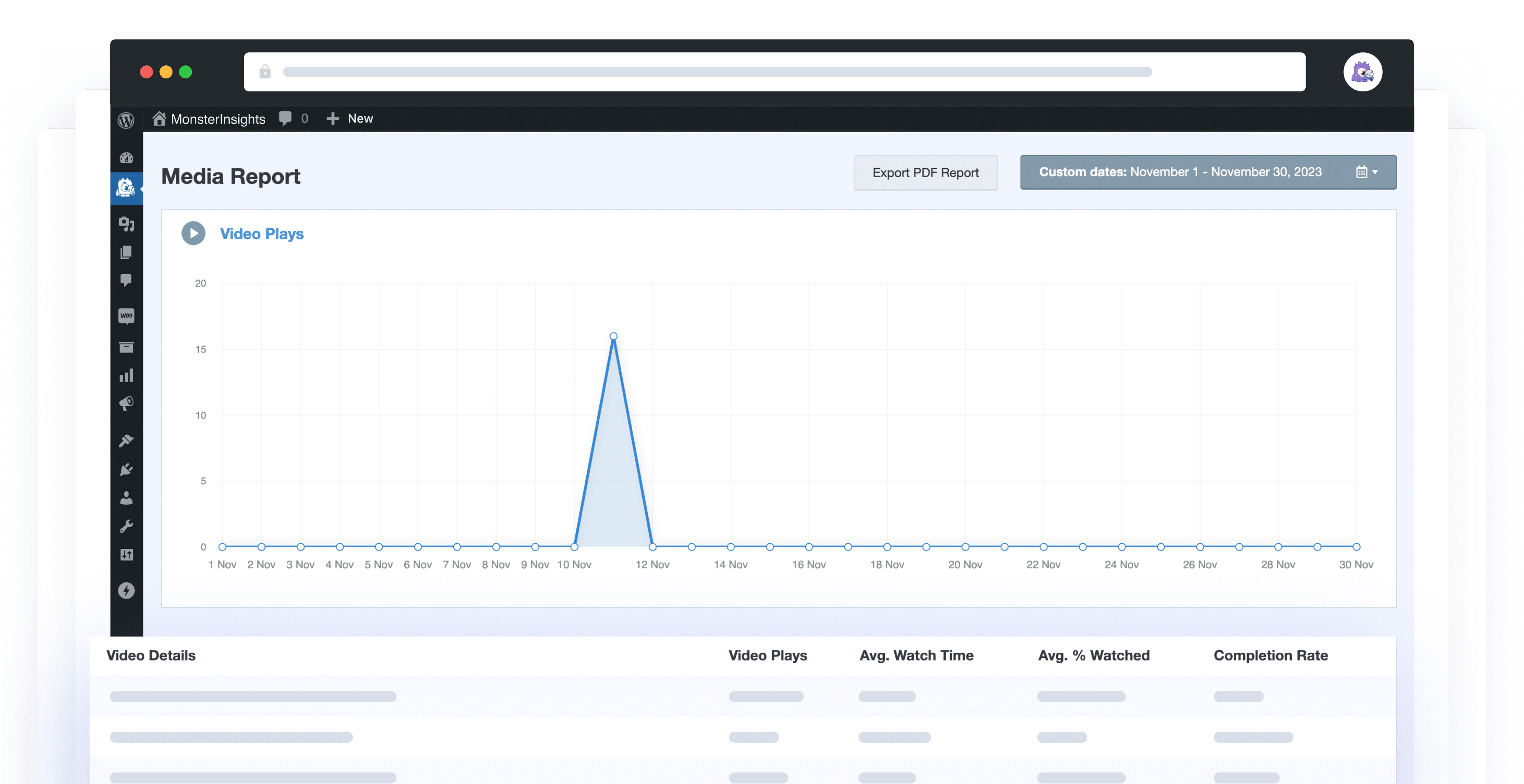Open the Media library sidebar icon
Viewport: 1524px width, 784px height.
pos(126,224)
